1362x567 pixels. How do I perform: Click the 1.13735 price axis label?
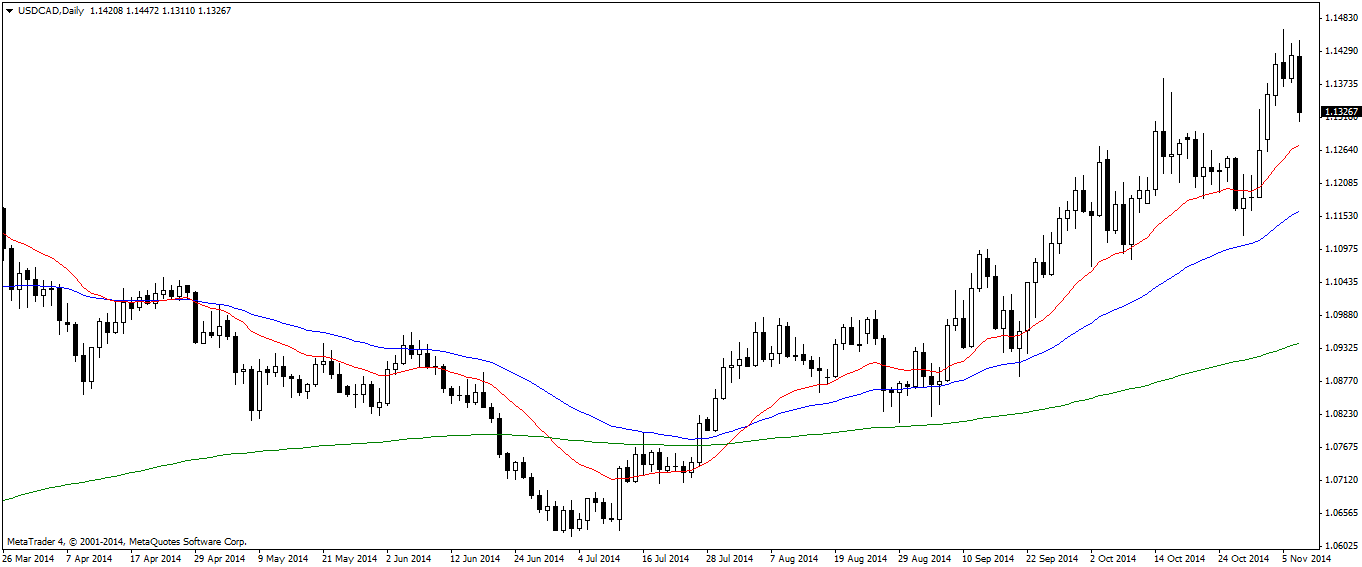tap(1340, 84)
